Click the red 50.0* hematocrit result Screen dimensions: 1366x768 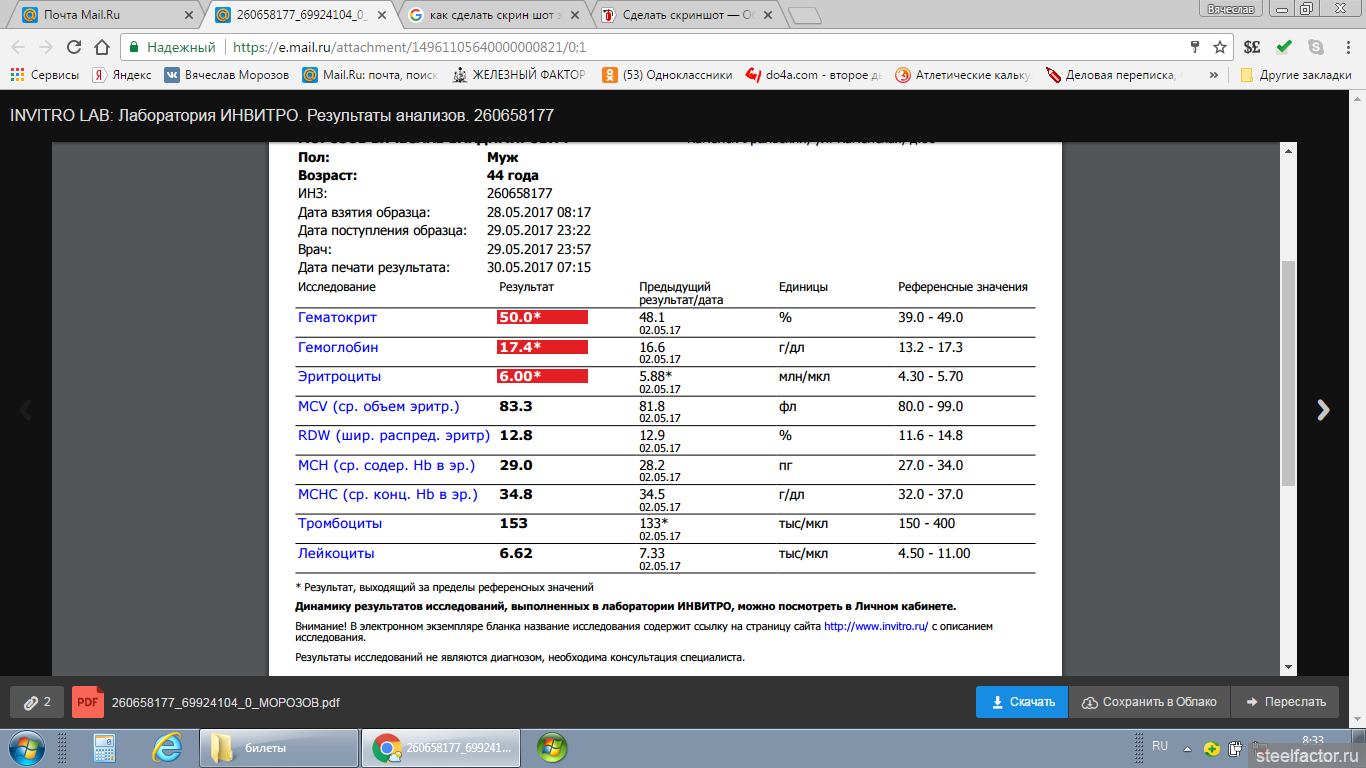[x=542, y=317]
